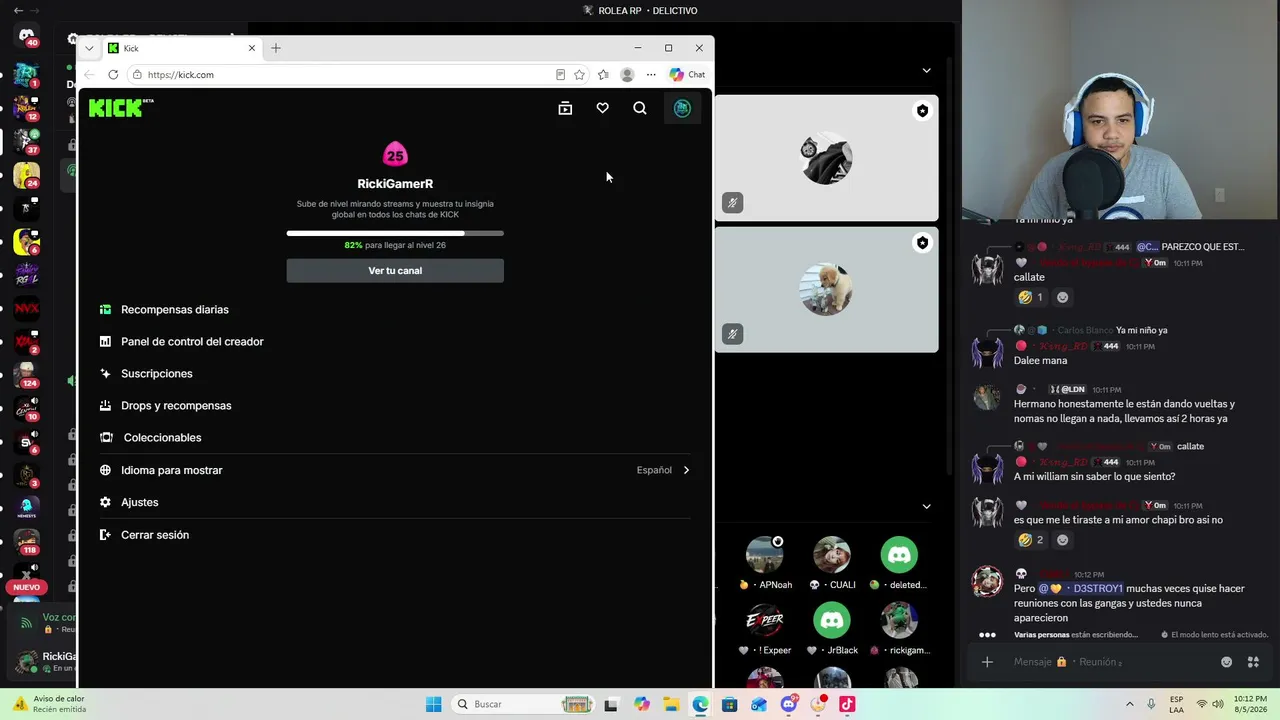Toggle the laughing emoji reaction with count 1
This screenshot has height=720, width=1280.
coord(1030,297)
